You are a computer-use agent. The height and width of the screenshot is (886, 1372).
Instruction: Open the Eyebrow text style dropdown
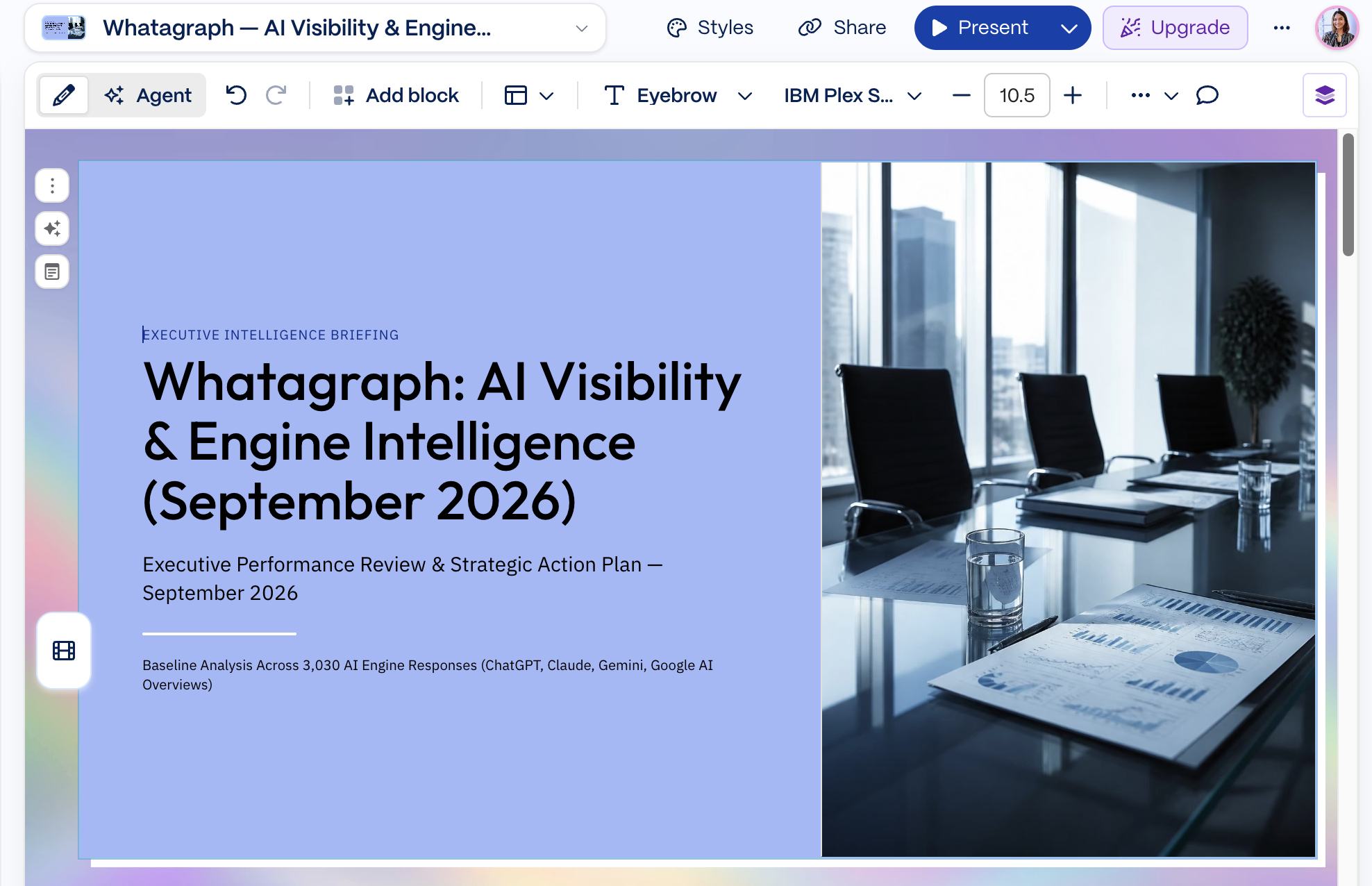point(678,95)
